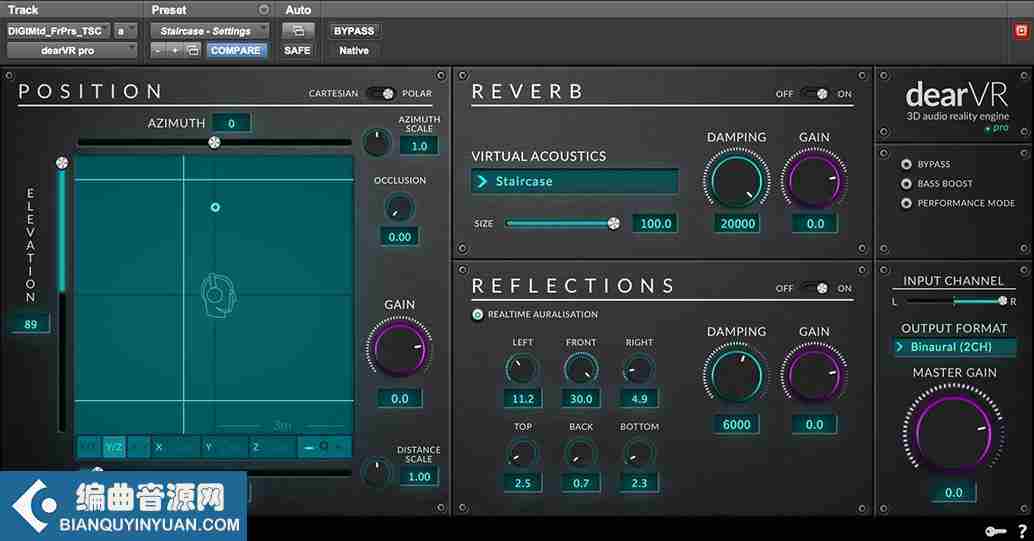Click the Elevation slider handle
The height and width of the screenshot is (541, 1034).
click(62, 162)
